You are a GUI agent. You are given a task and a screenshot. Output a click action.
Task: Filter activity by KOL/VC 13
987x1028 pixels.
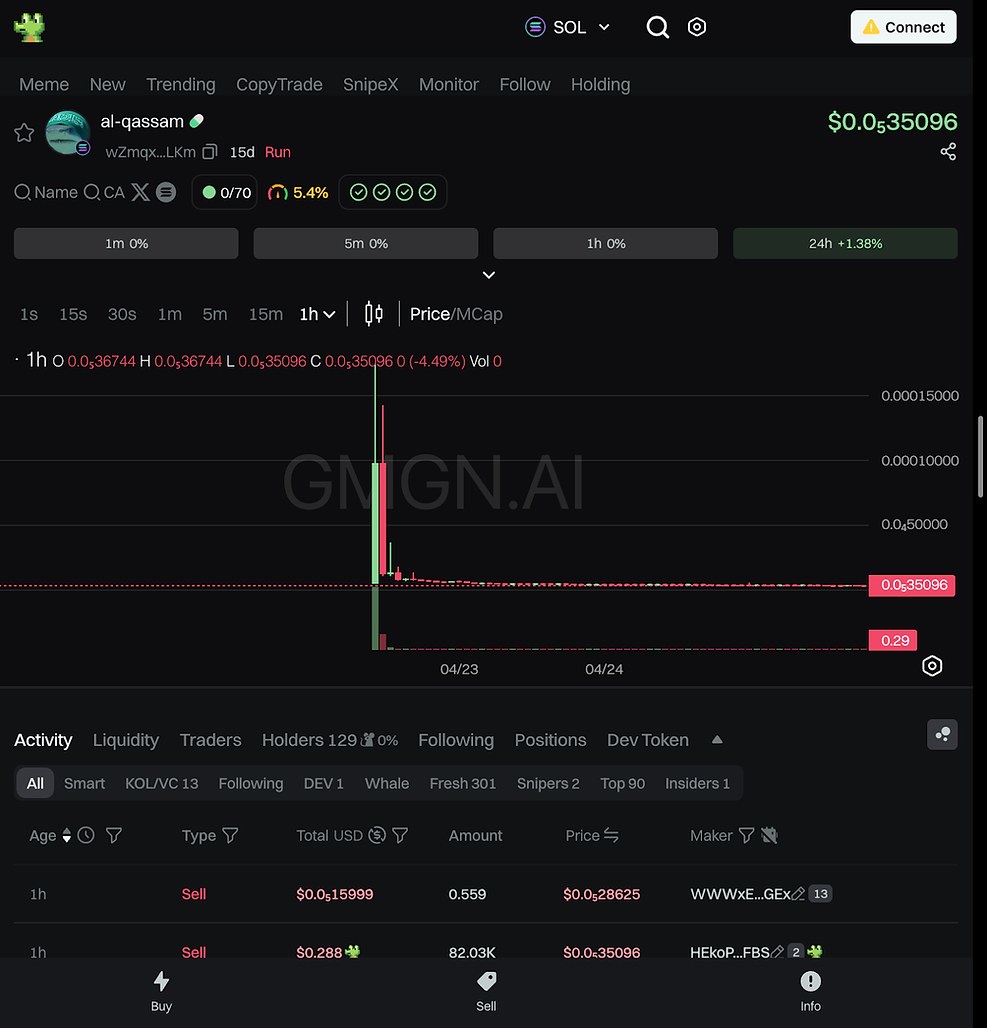161,783
